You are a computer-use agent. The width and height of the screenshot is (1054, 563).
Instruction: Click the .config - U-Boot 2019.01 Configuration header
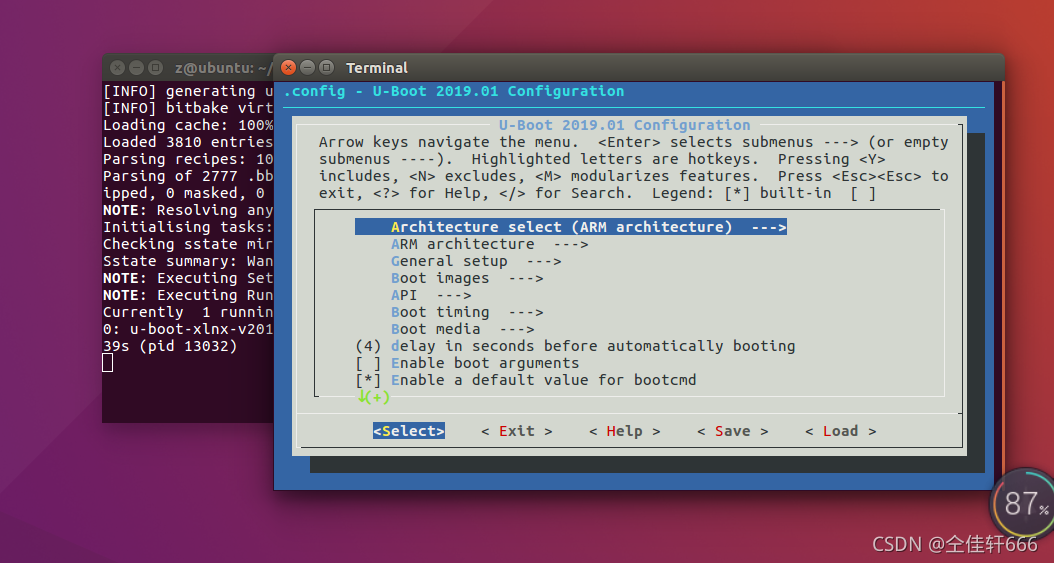(454, 91)
